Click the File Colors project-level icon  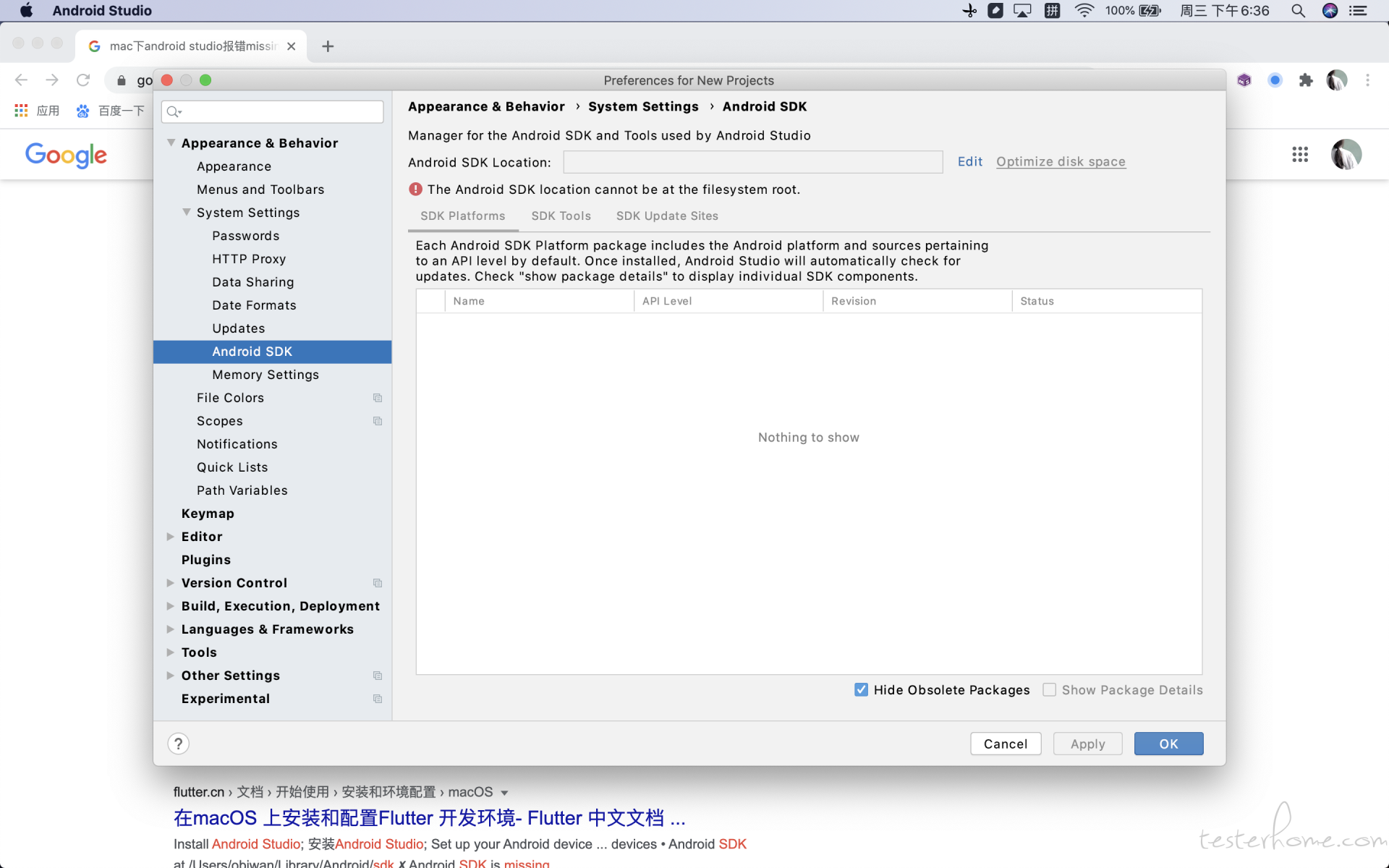click(x=378, y=398)
